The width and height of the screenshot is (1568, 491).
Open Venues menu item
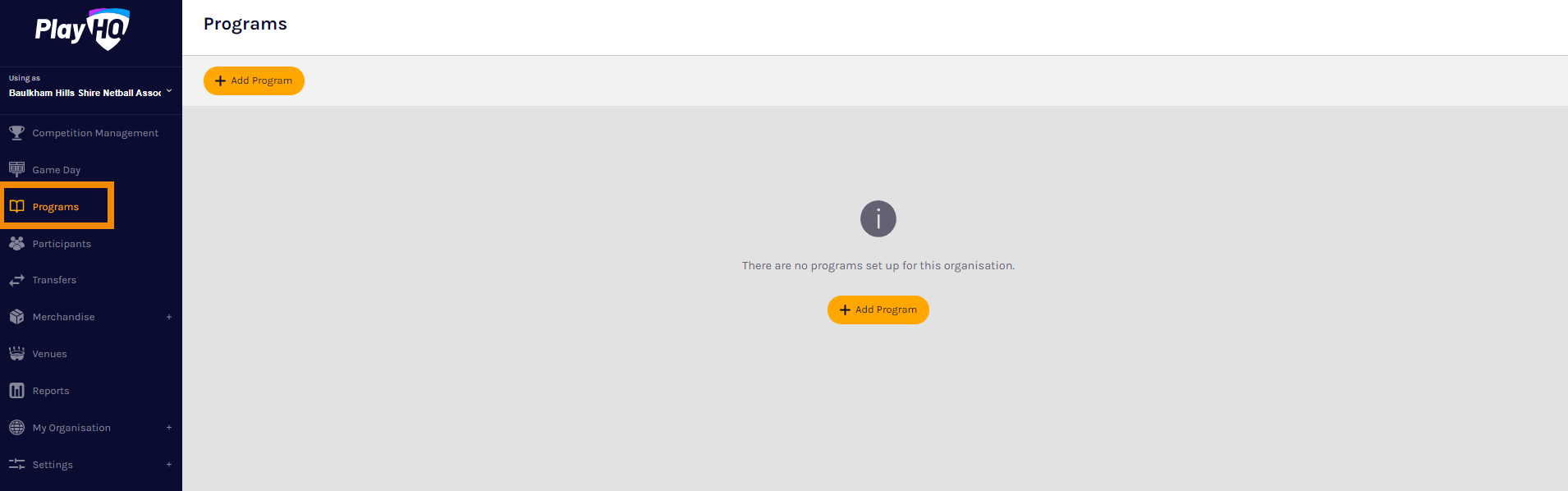(49, 354)
